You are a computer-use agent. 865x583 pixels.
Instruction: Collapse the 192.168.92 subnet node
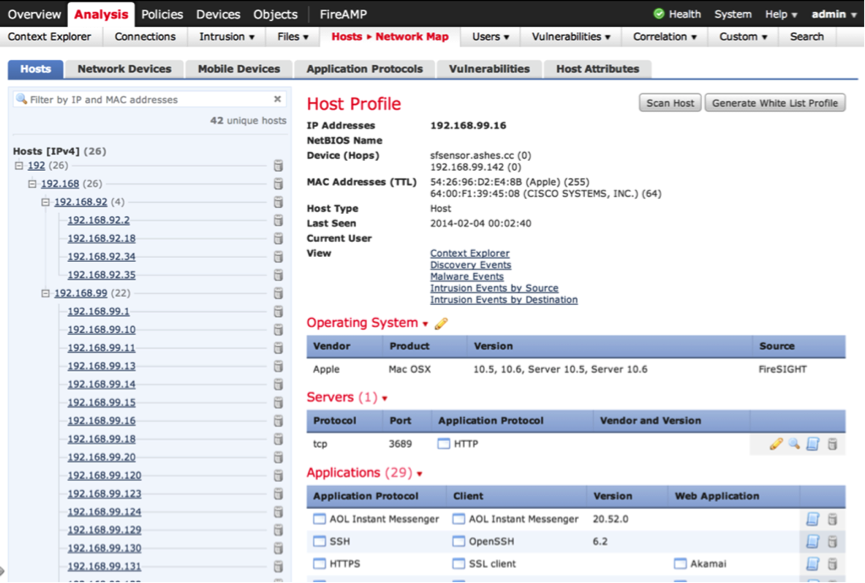[46, 202]
